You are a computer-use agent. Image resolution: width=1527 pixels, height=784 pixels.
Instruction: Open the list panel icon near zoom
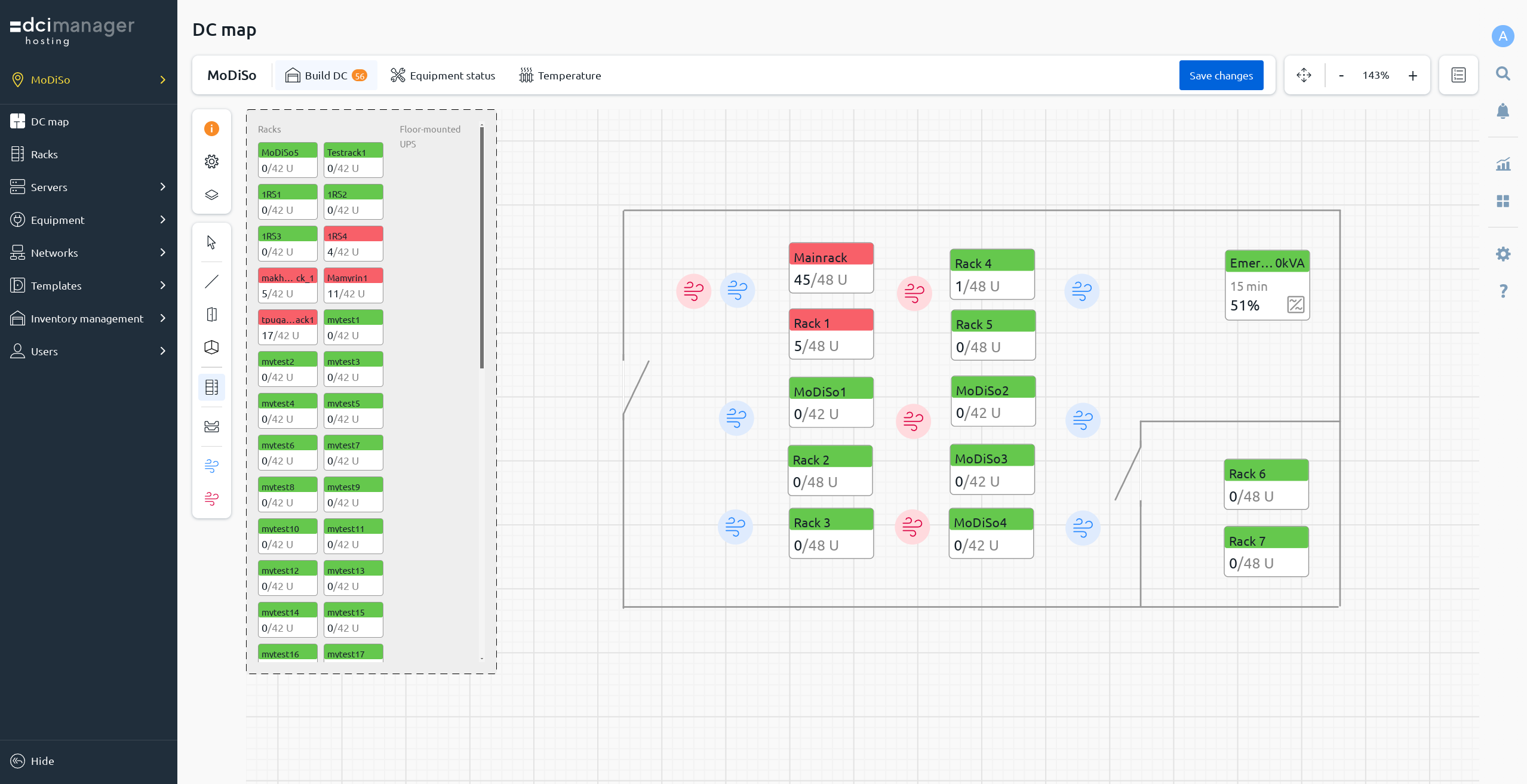pyautogui.click(x=1458, y=75)
